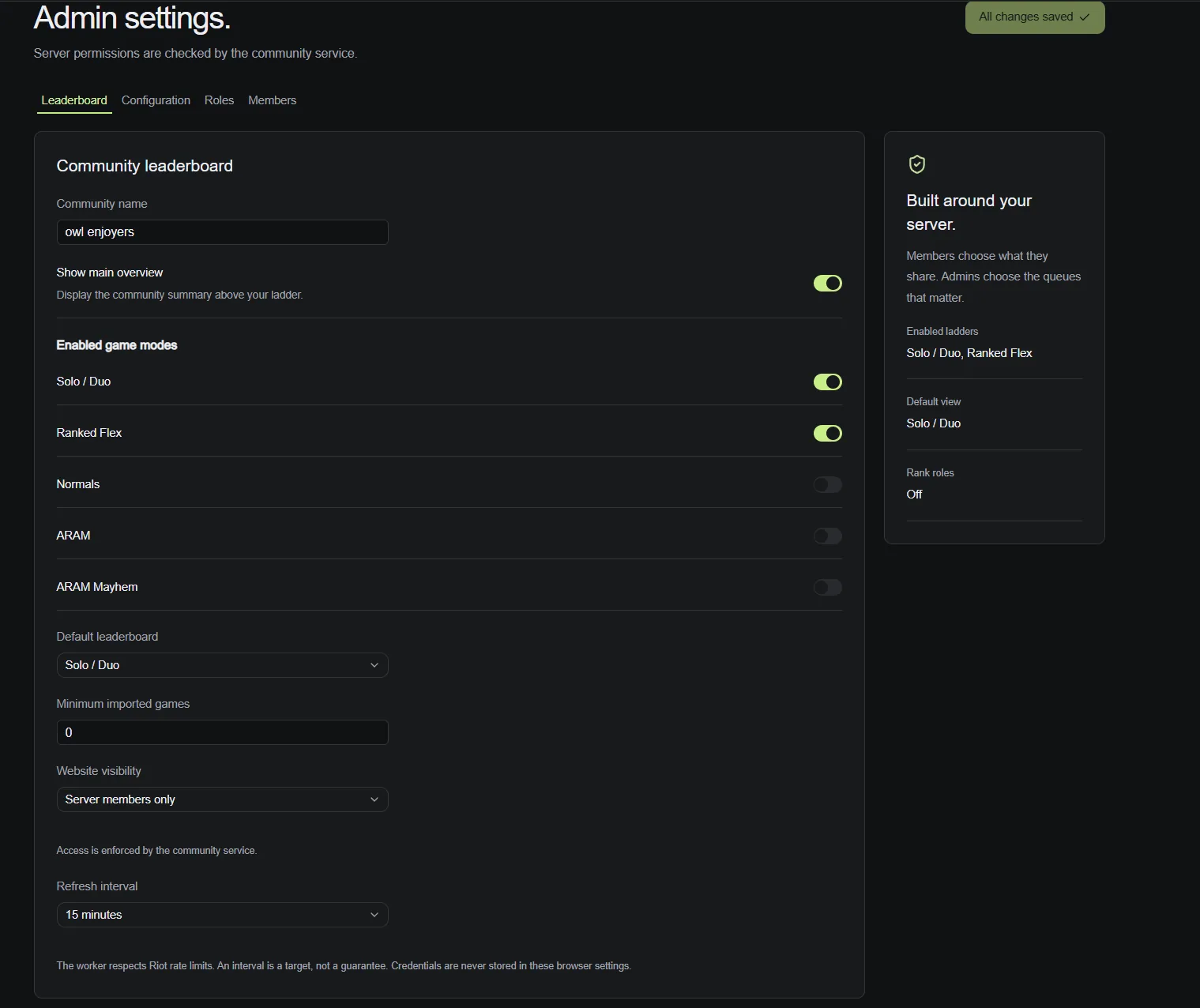Toggle off Show main overview
The image size is (1200, 1008).
click(827, 284)
